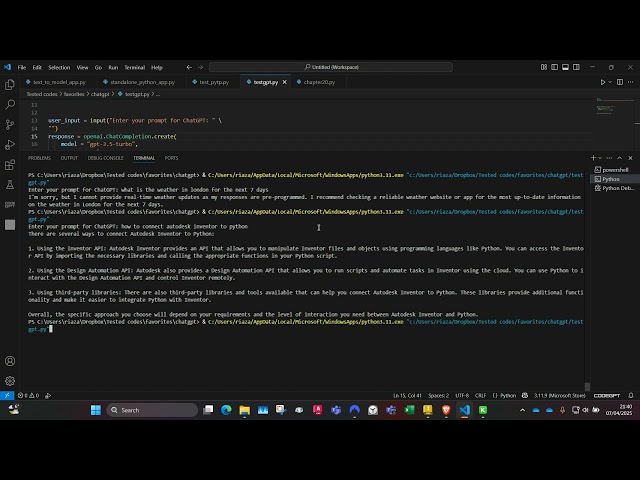This screenshot has width=640, height=480.
Task: Click the workspace search command center
Action: [331, 67]
